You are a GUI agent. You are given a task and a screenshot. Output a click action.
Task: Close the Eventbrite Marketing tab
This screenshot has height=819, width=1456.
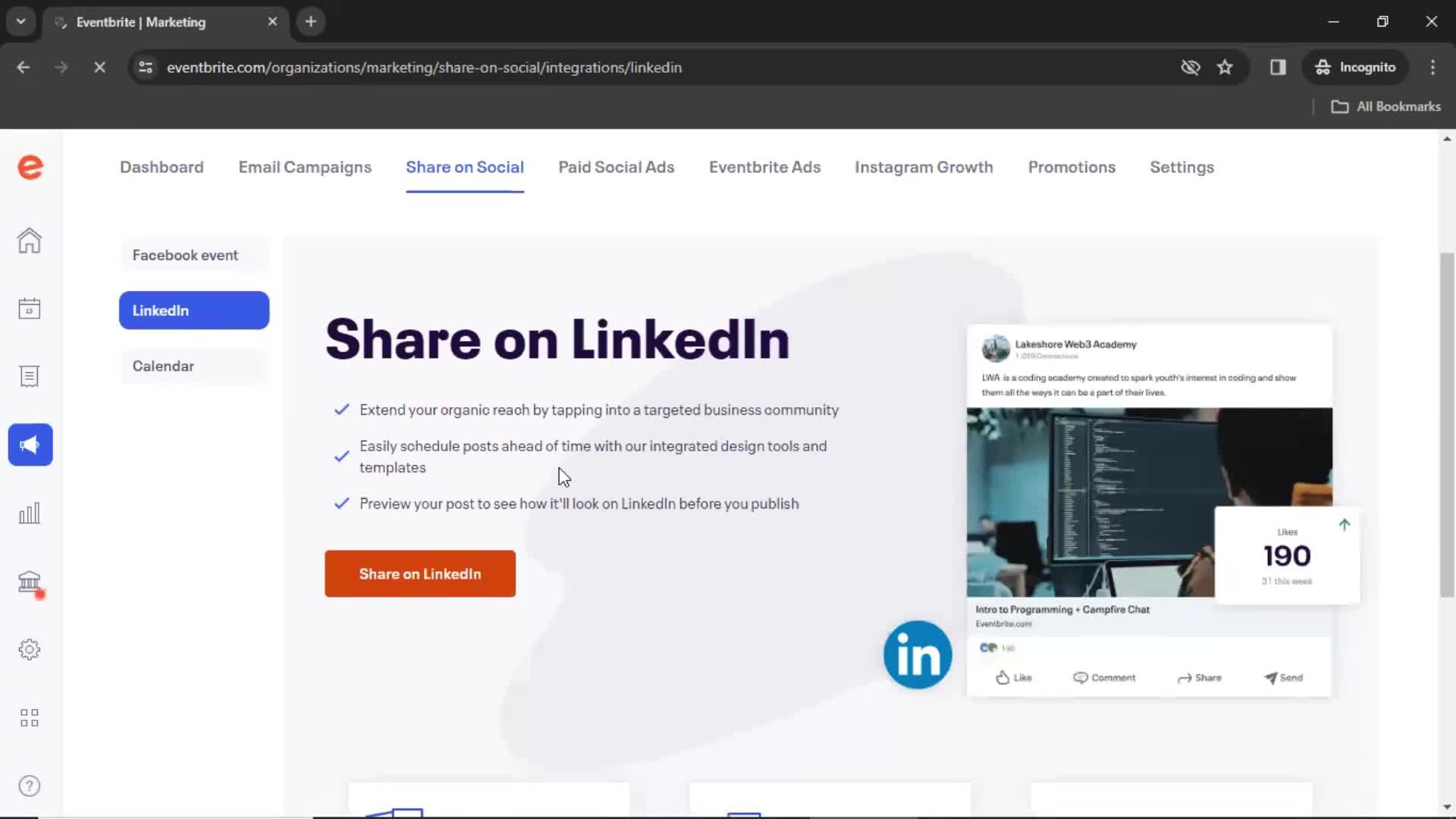[272, 21]
